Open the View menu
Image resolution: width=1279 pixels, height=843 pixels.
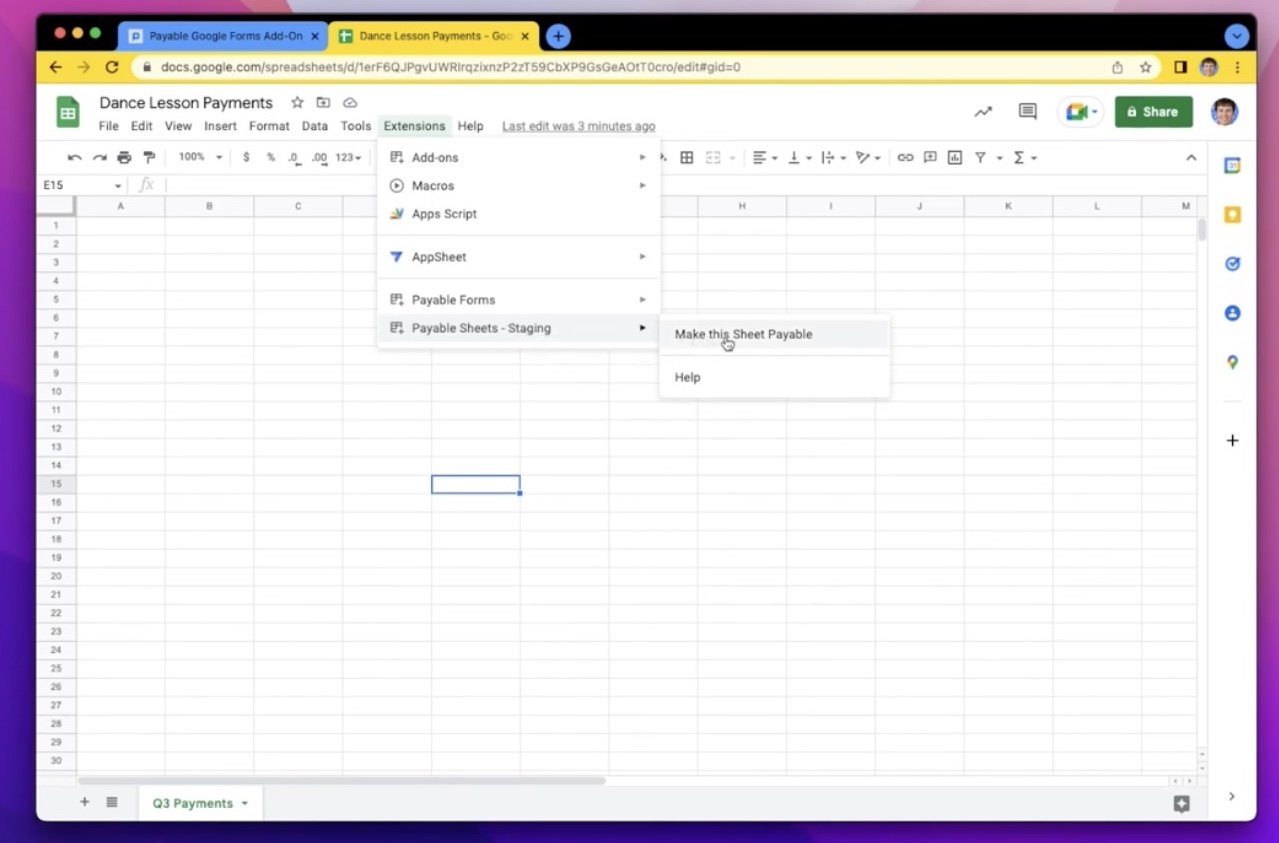178,126
